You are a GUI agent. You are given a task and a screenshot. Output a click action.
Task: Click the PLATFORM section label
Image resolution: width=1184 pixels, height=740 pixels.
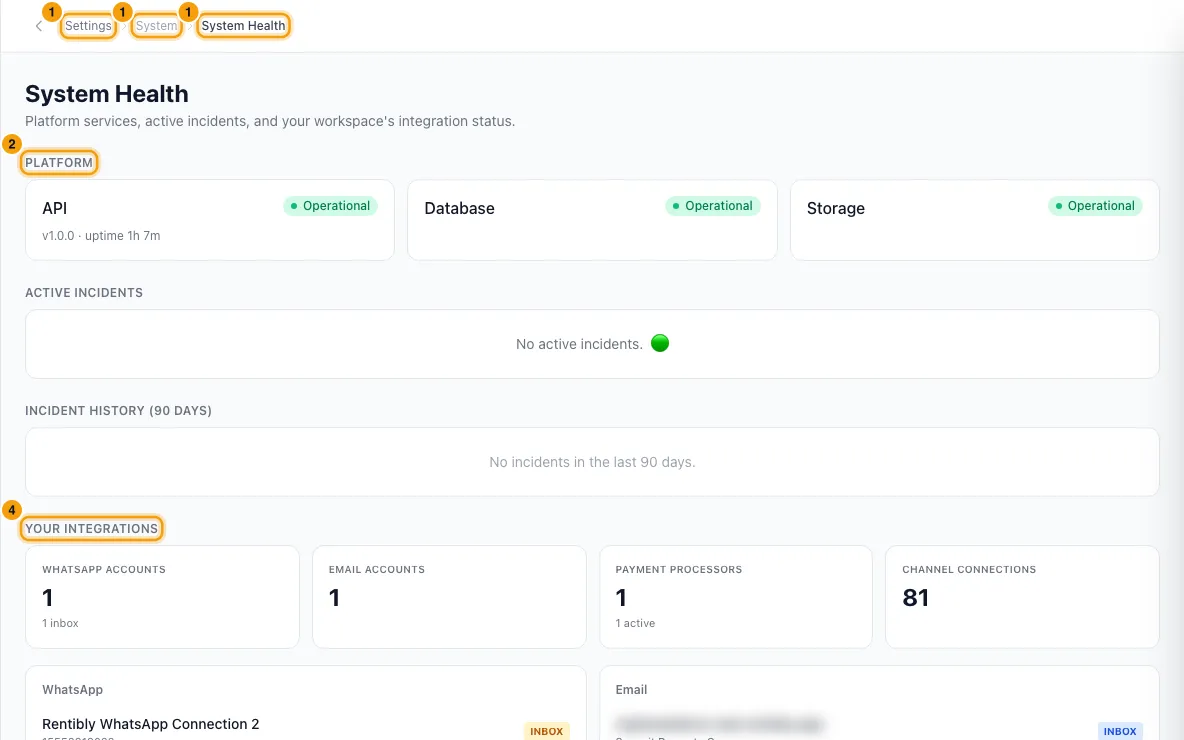(59, 162)
